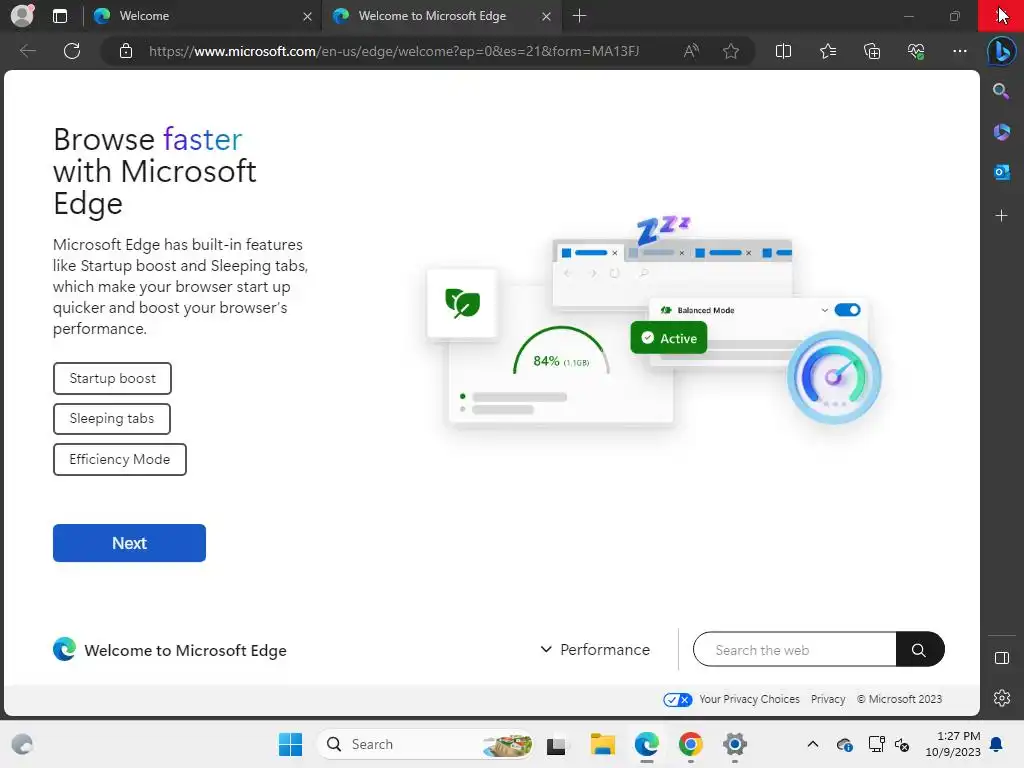Customize sidebar with plus icon
The image size is (1024, 768).
coord(1001,216)
